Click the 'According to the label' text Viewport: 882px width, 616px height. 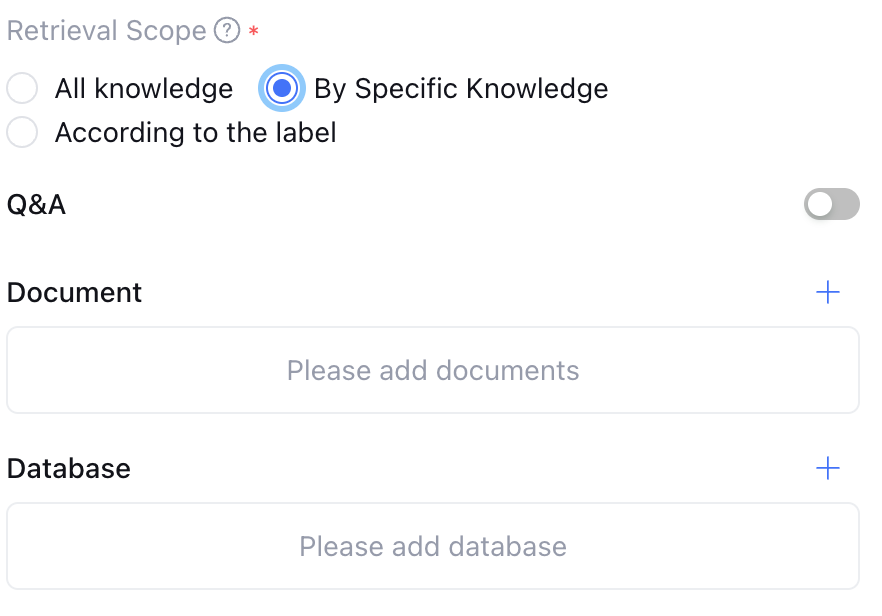click(x=196, y=132)
